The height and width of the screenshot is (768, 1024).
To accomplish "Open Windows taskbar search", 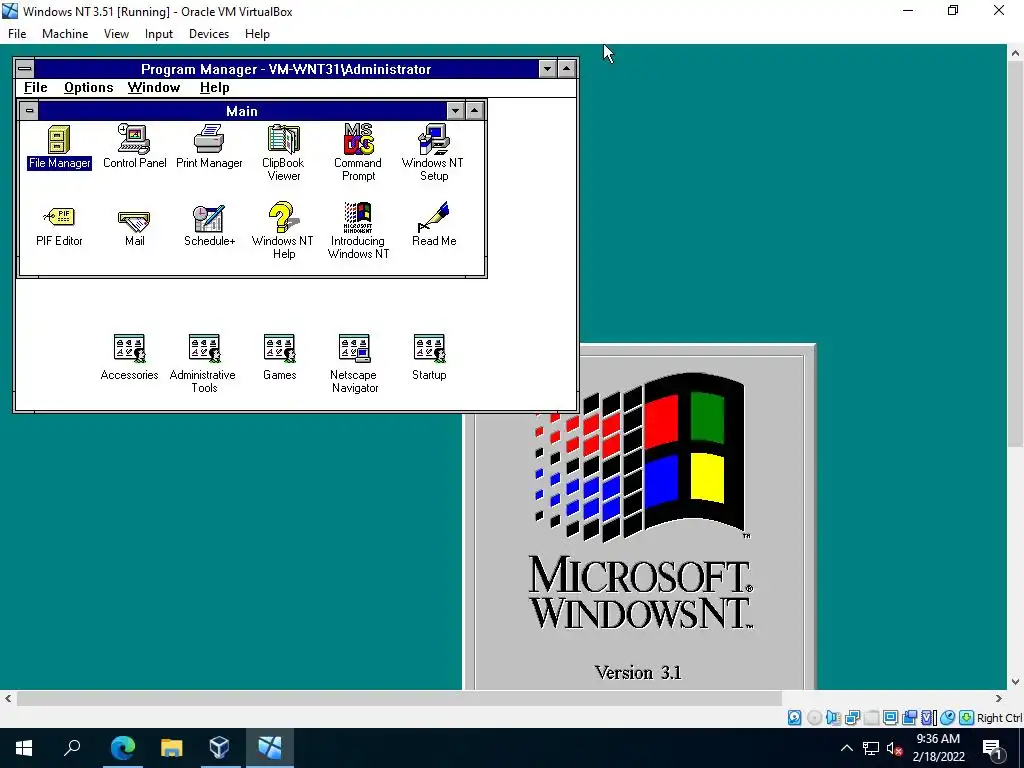I will coord(72,748).
